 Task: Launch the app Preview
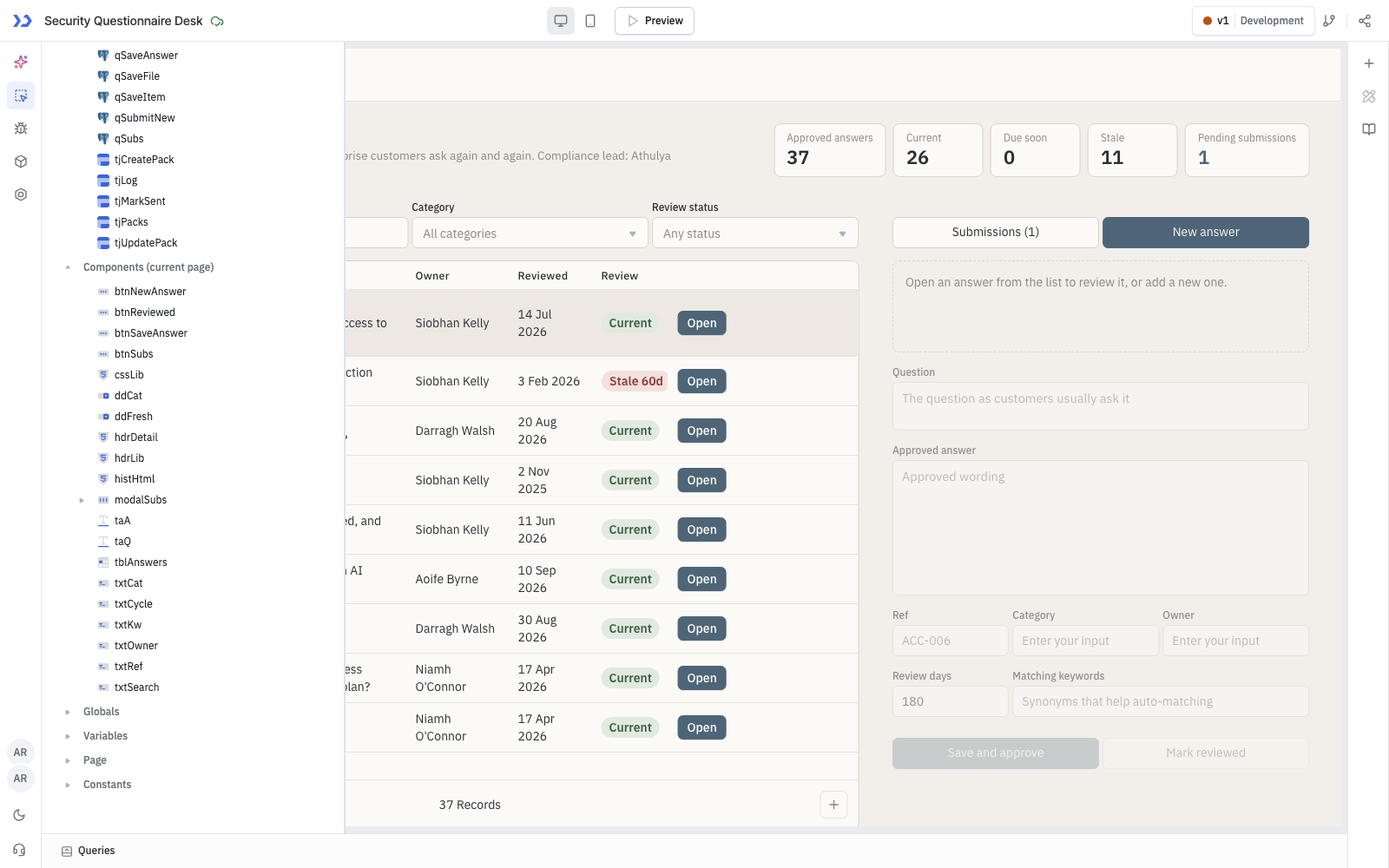[x=655, y=21]
